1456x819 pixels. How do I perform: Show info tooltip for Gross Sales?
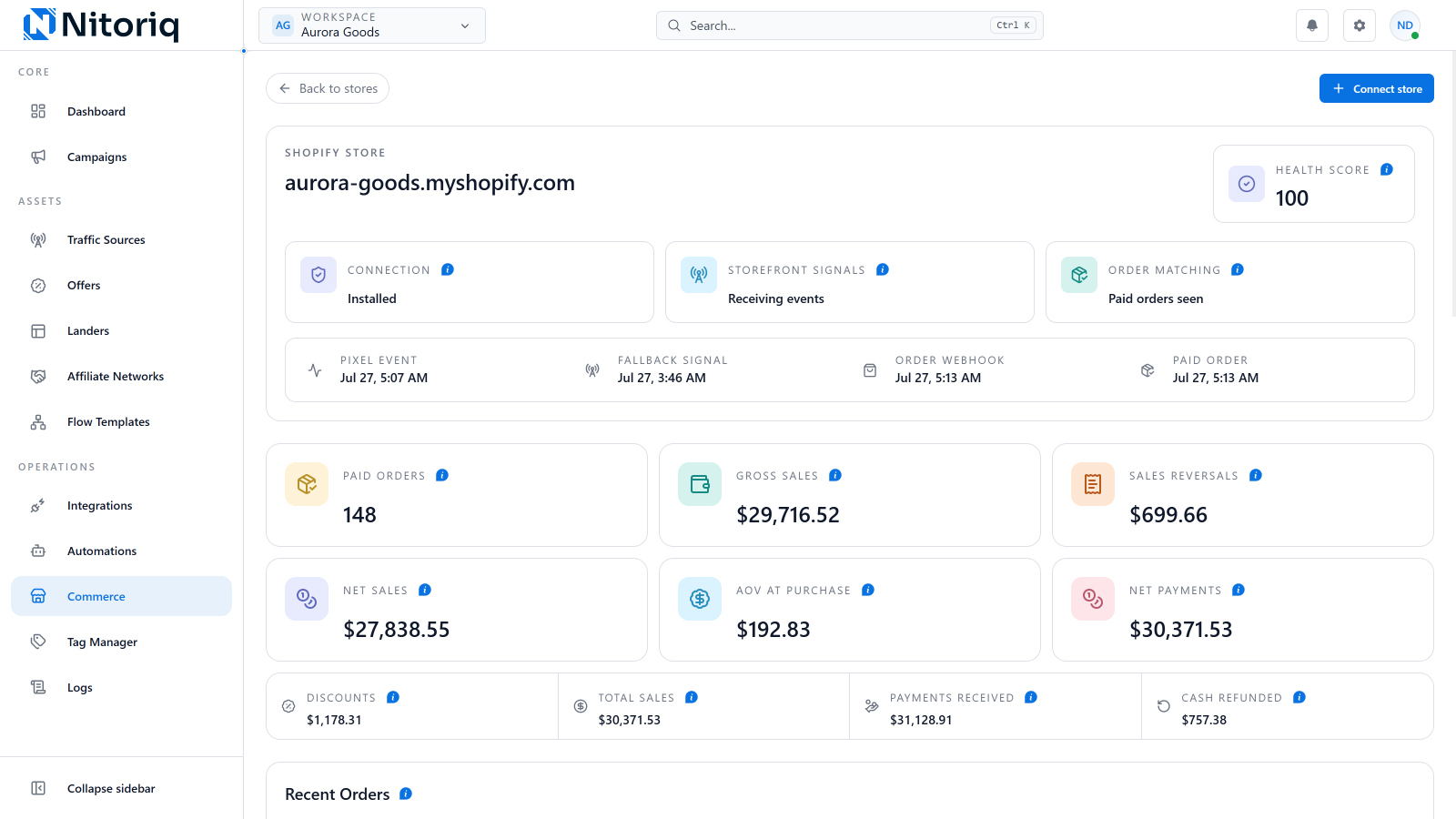(835, 475)
